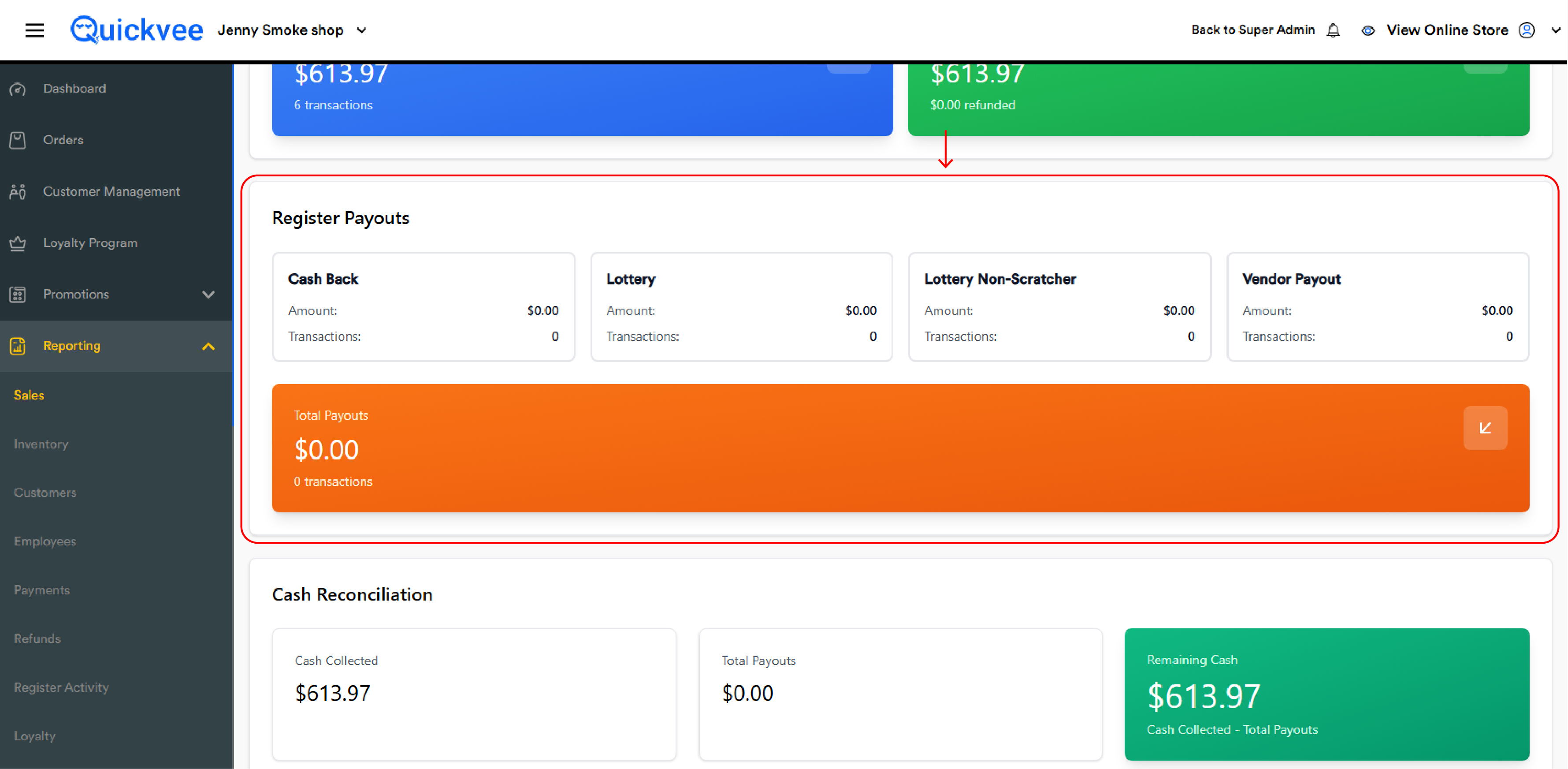
Task: Click the "$0.00 refunded" text
Action: pos(973,105)
